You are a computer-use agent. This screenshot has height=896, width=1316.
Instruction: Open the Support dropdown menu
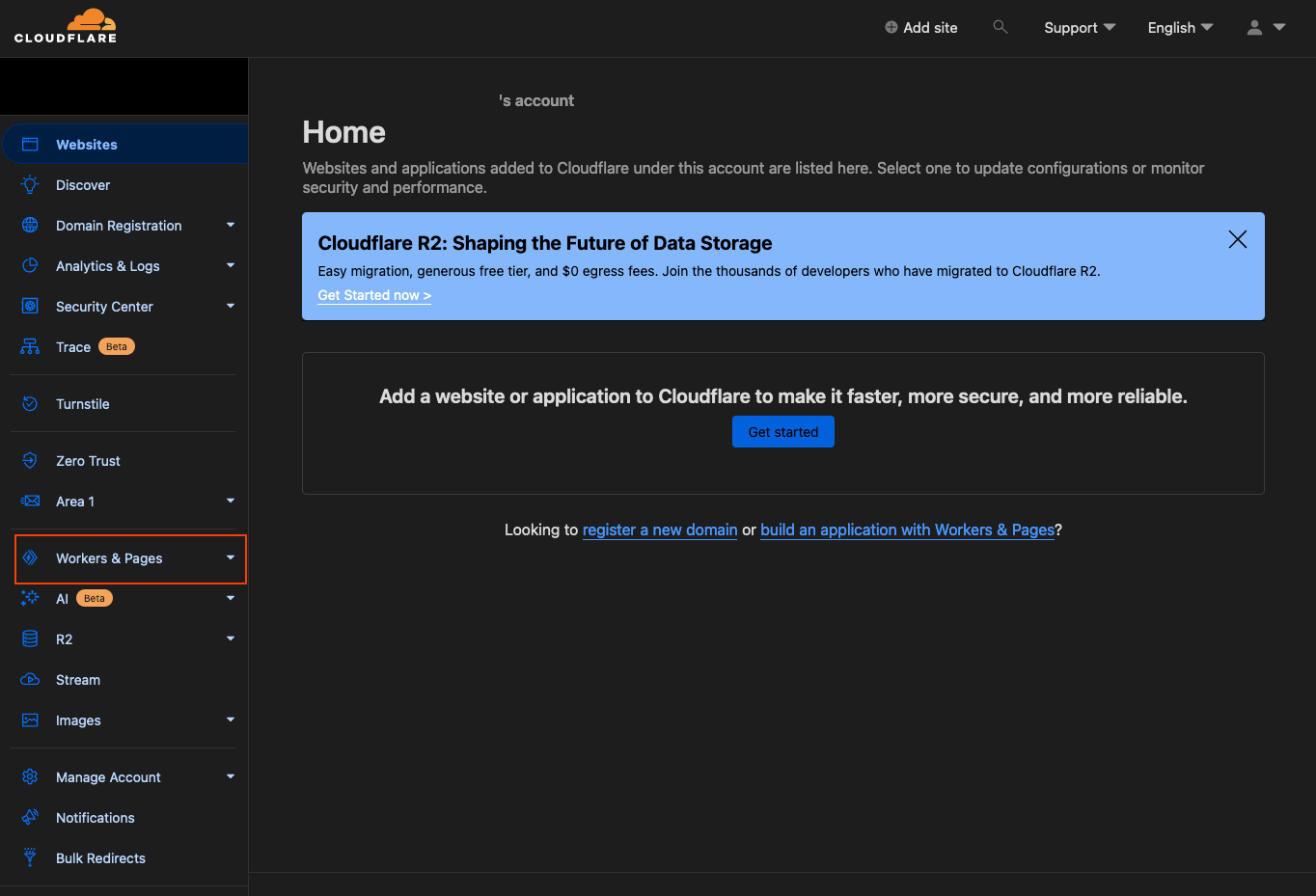1080,28
